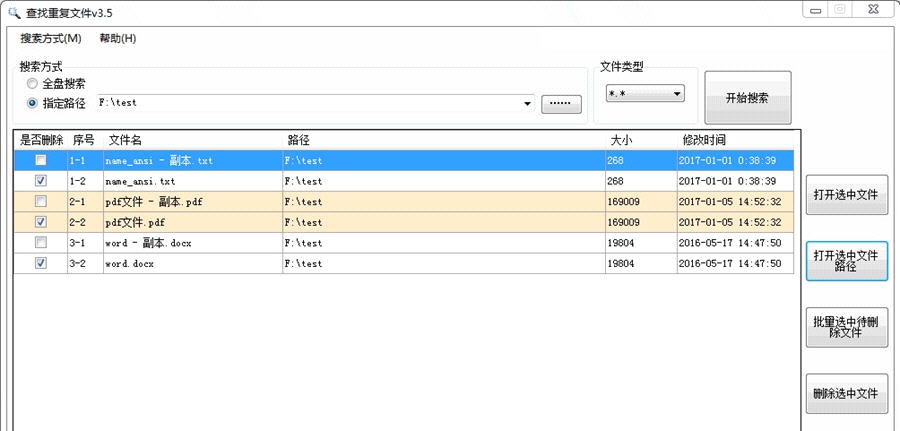Screen dimensions: 900x431
Task: Select the 指定路径 radio button
Action: coord(32,103)
